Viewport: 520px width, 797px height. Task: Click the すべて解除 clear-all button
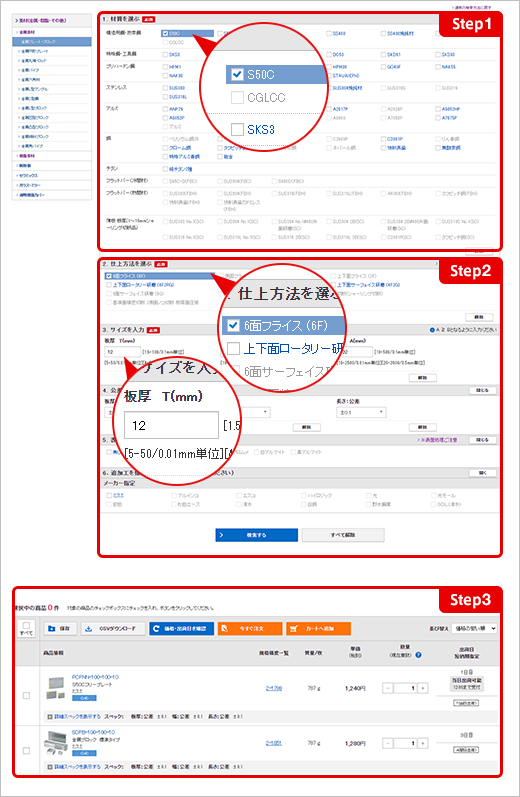click(x=343, y=535)
